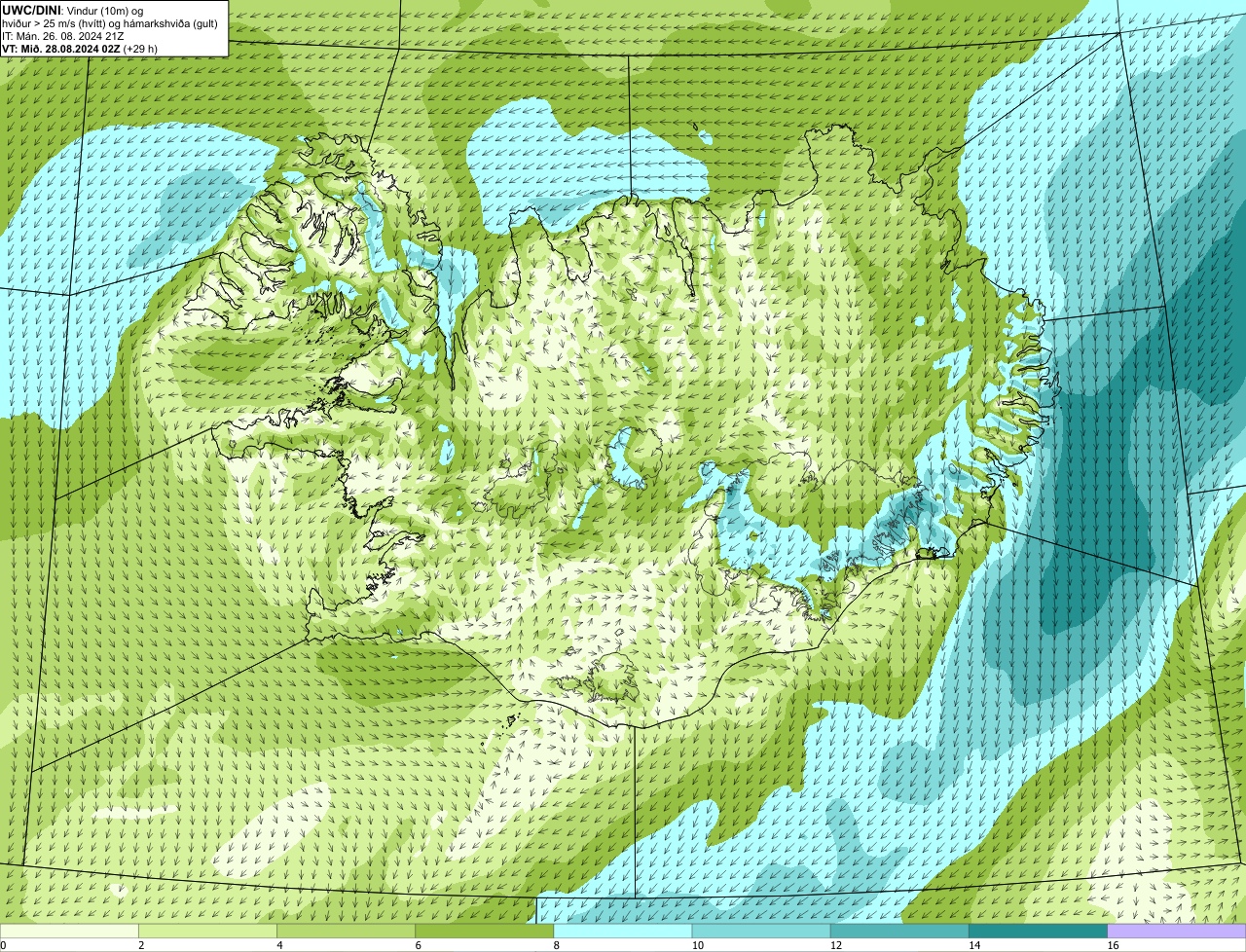The image size is (1246, 952).
Task: Click the legend scale label "12"
Action: (x=836, y=945)
